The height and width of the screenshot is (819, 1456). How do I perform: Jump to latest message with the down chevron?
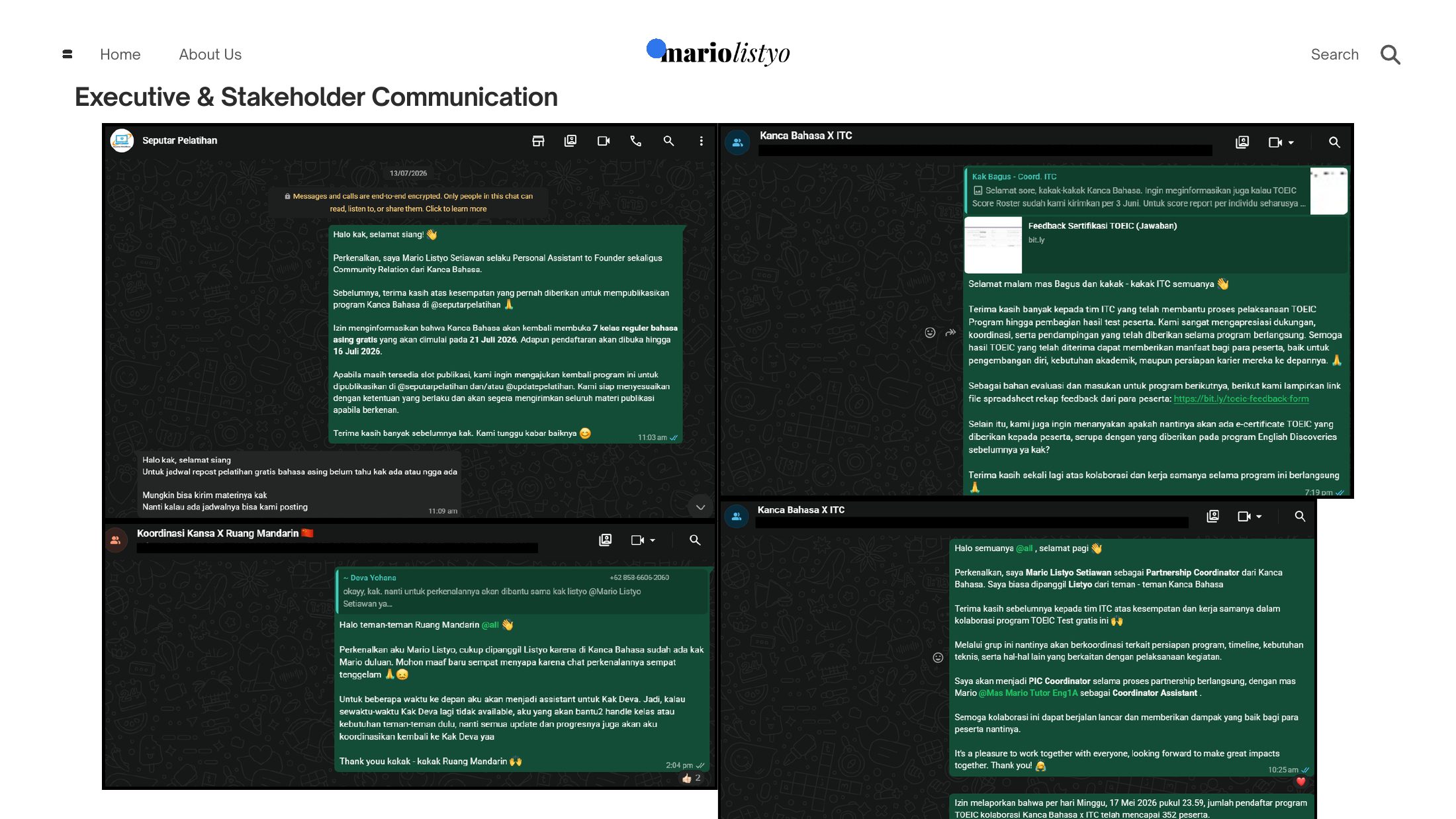click(x=700, y=507)
